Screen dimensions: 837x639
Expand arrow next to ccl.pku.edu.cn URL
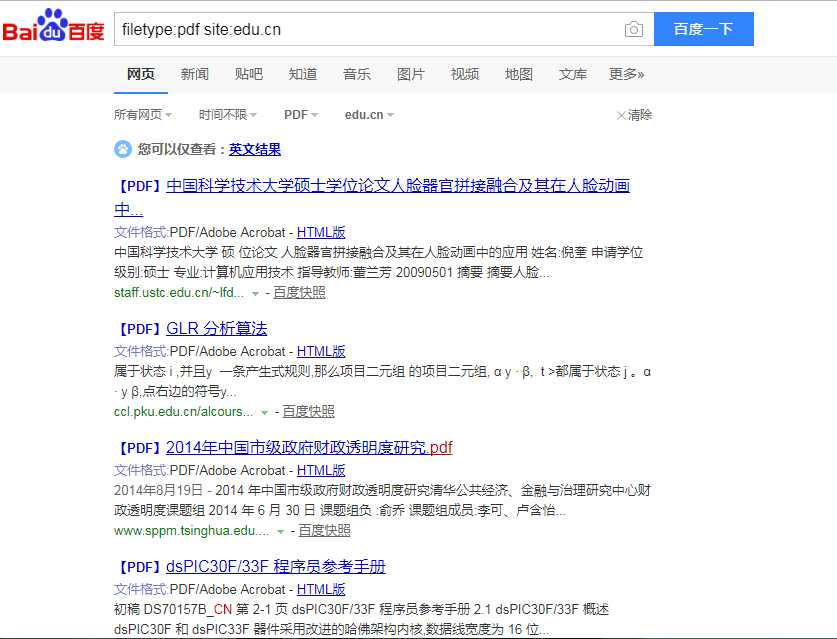click(264, 413)
